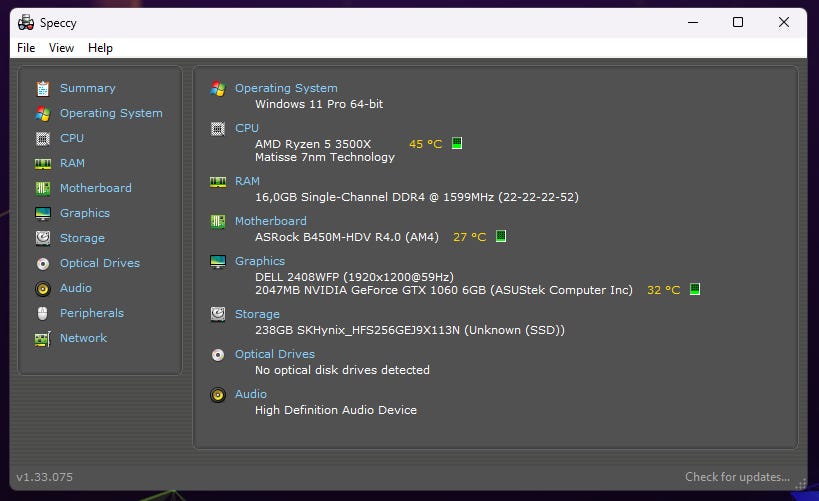The width and height of the screenshot is (819, 501).
Task: Click the NVIDIA GeForce GTX 1060 line
Action: (444, 290)
